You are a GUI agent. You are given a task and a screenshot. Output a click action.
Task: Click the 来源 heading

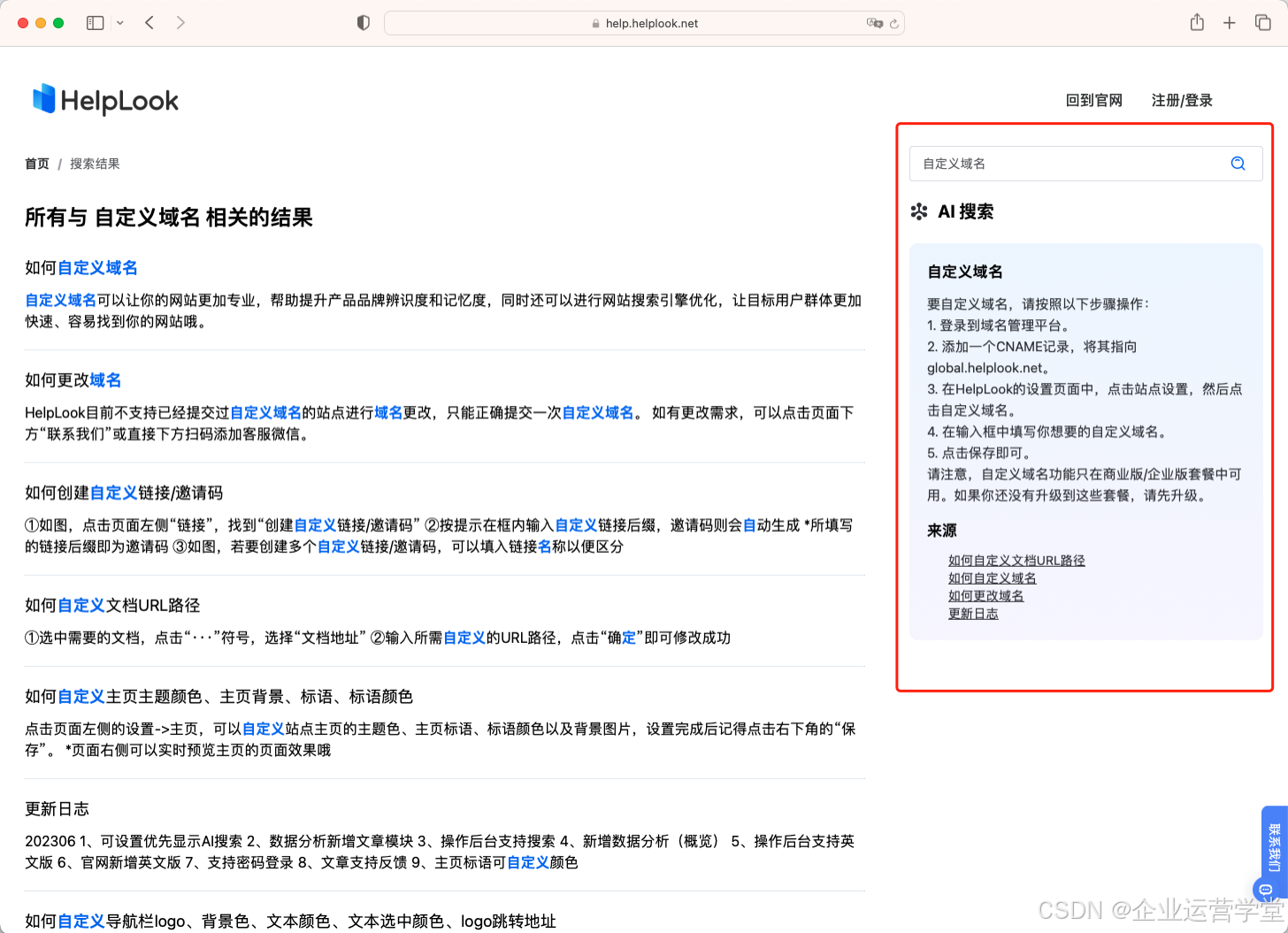click(942, 531)
